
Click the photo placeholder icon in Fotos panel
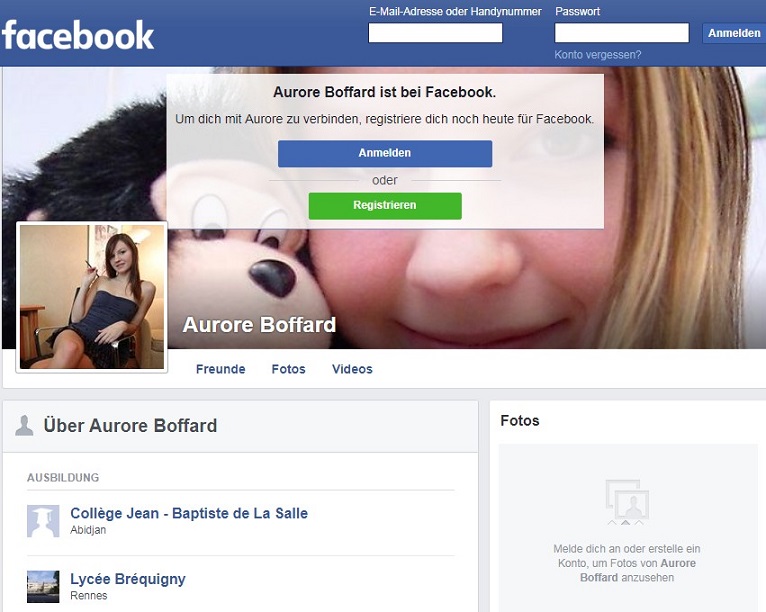[627, 502]
